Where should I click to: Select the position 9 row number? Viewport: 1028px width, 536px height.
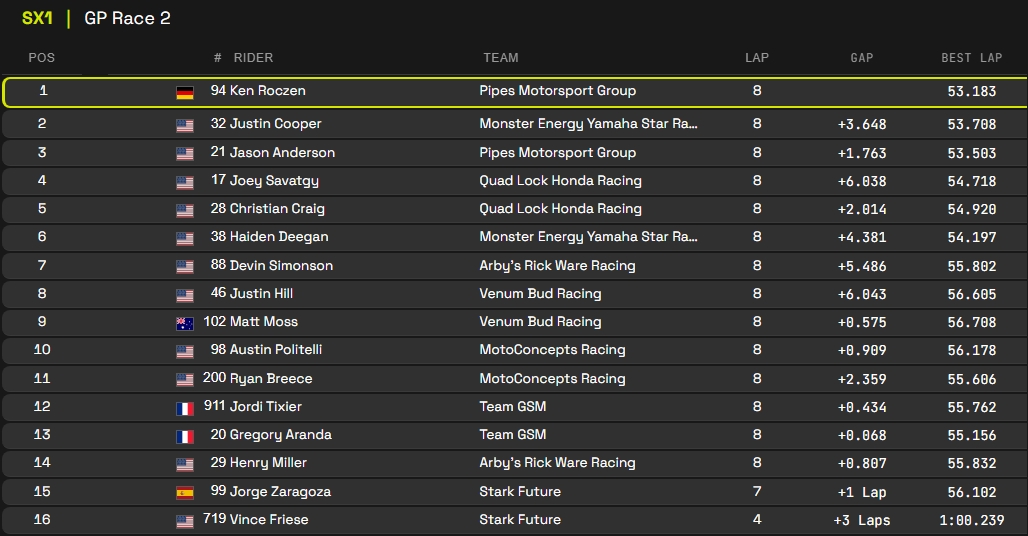click(x=42, y=322)
